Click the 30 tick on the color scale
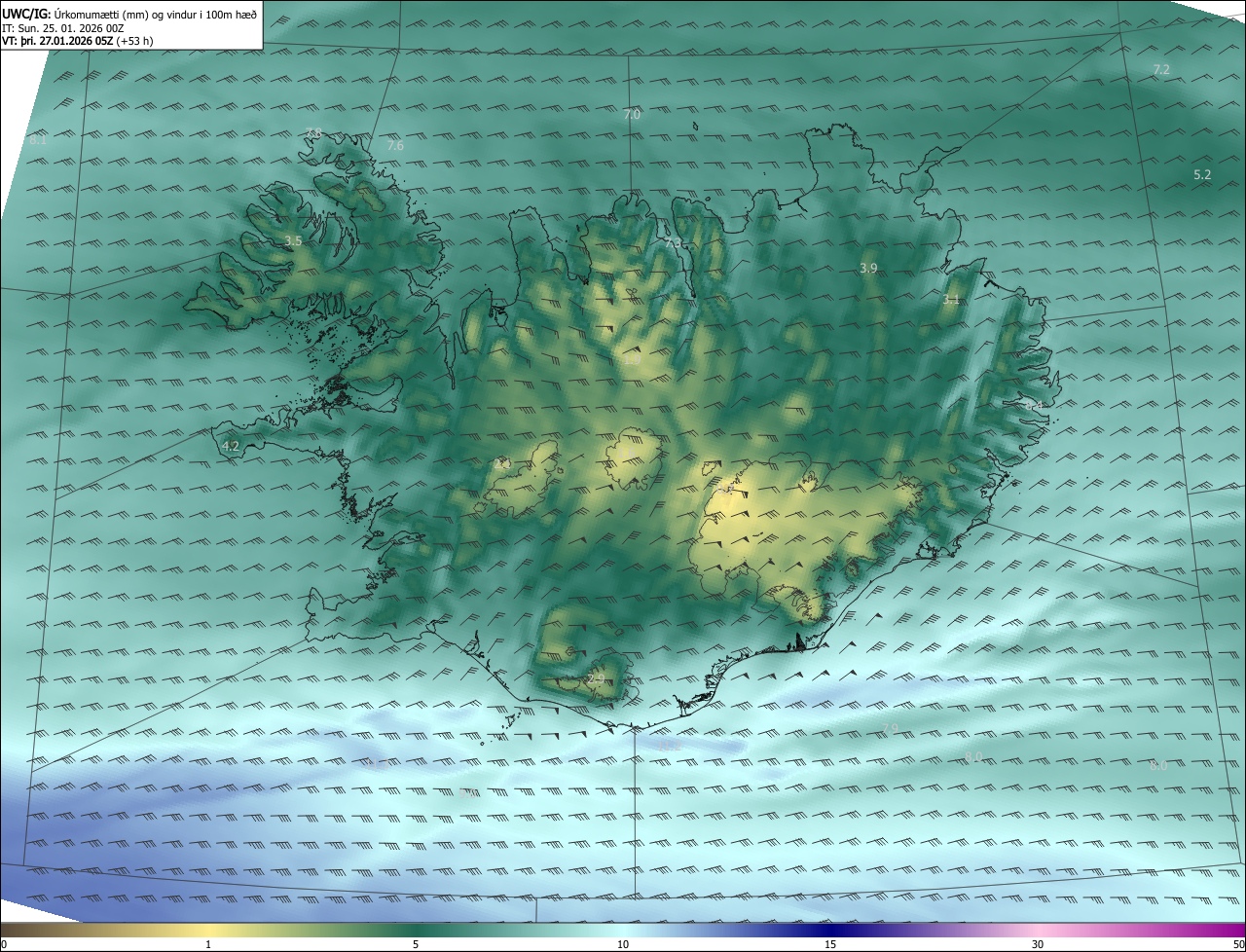The height and width of the screenshot is (952, 1246). point(1038,944)
